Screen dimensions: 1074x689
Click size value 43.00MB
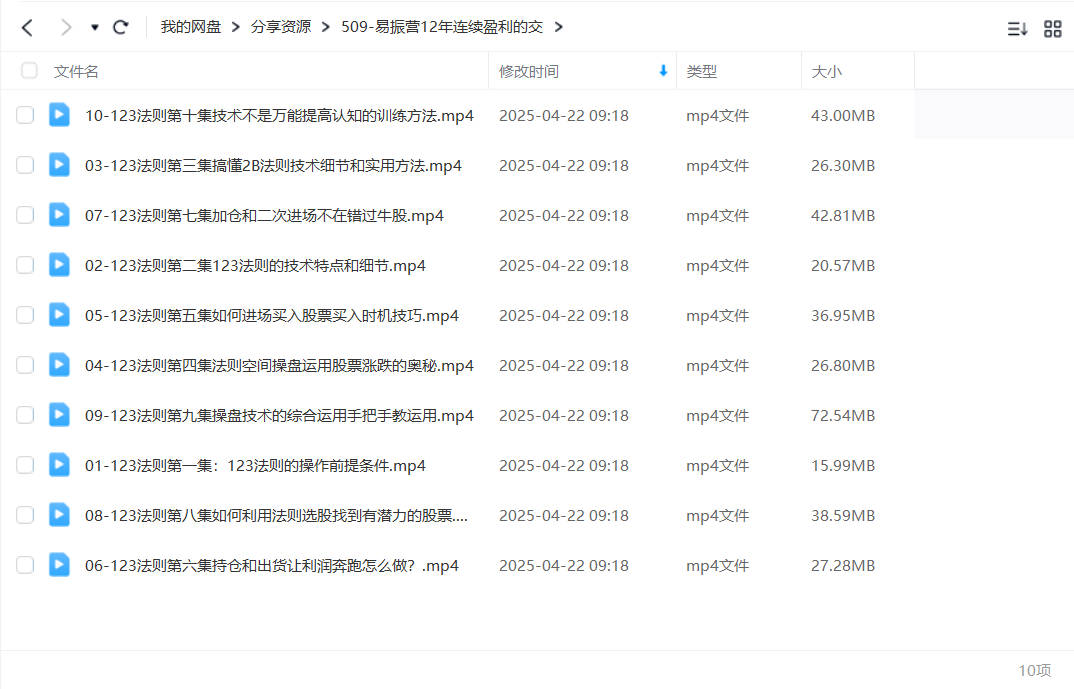tap(843, 116)
